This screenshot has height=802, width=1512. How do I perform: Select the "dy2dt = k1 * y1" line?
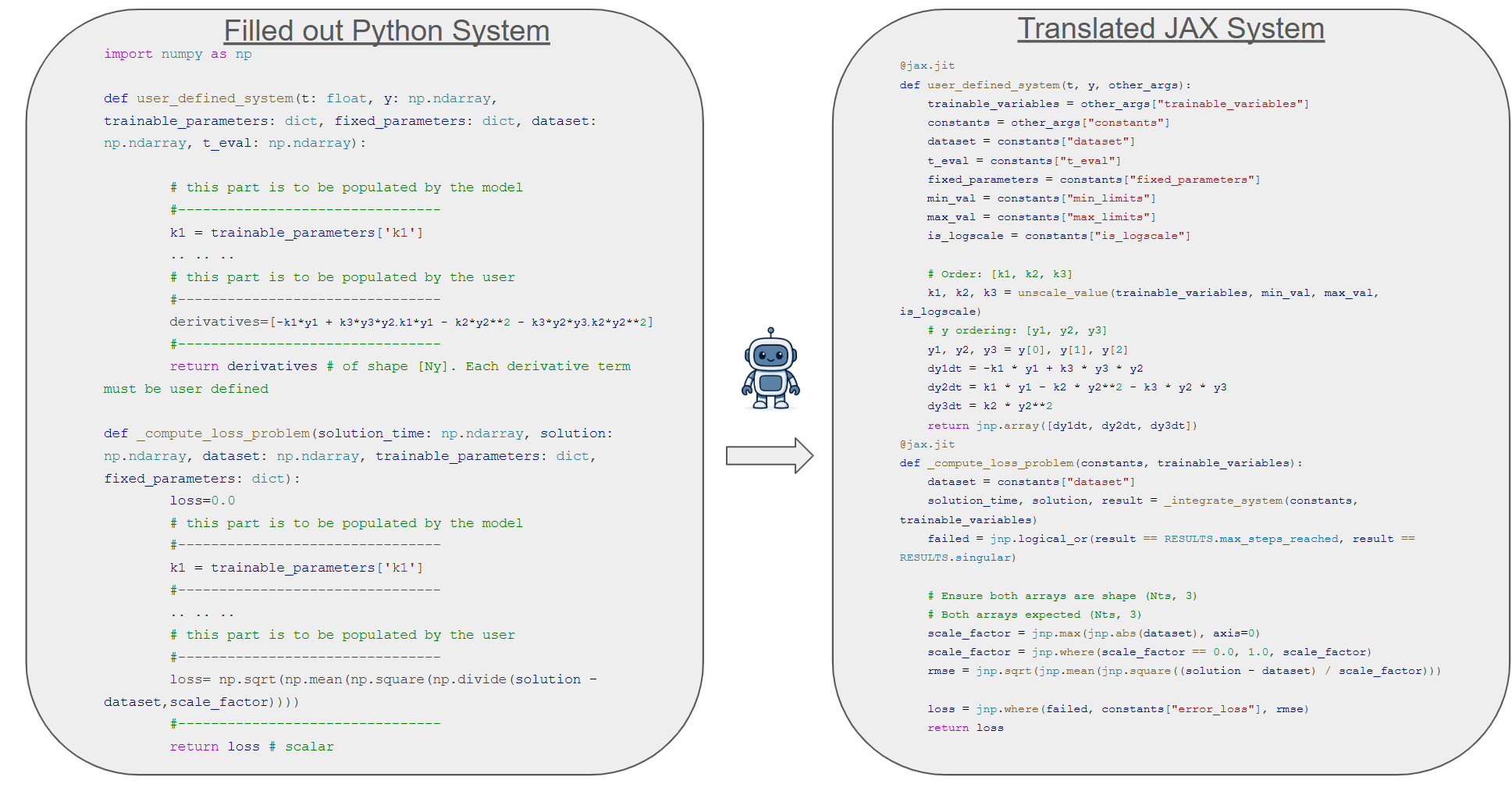(1076, 387)
